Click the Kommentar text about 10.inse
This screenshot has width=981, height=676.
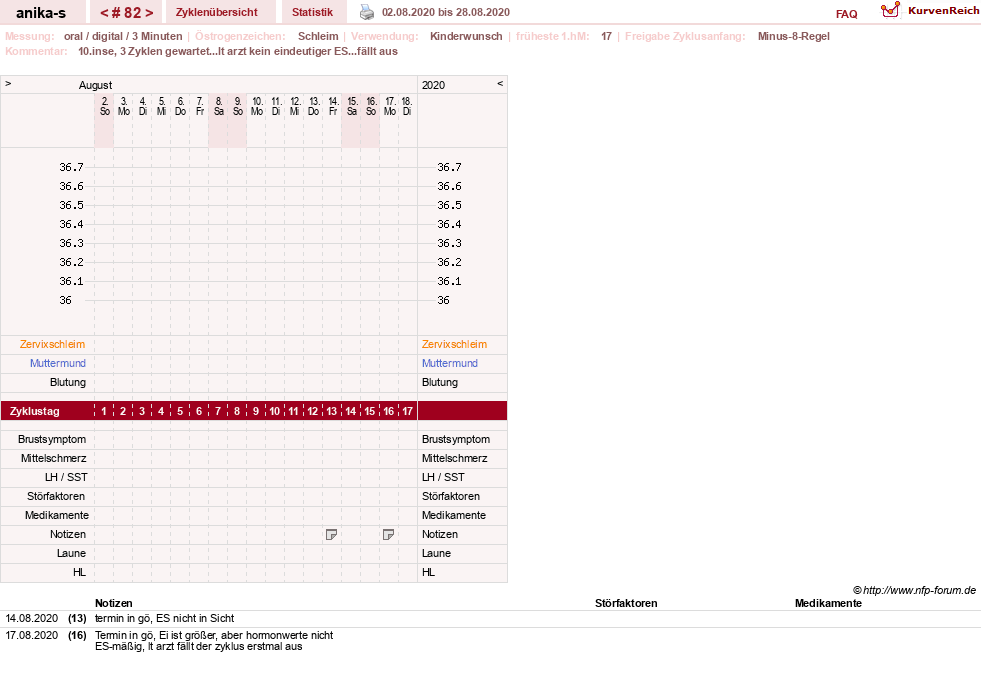[238, 51]
